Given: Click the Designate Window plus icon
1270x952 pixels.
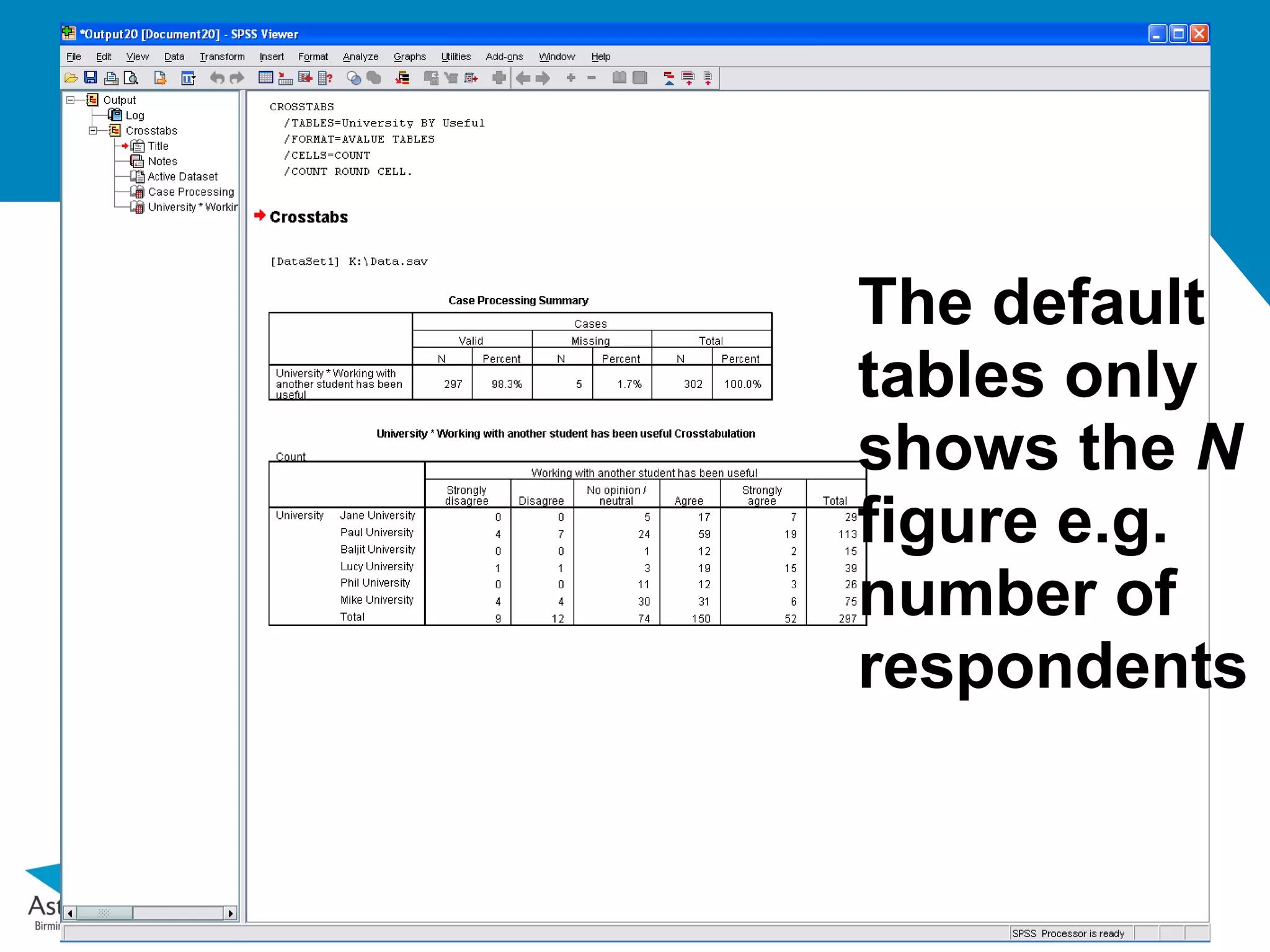Looking at the screenshot, I should pos(499,78).
